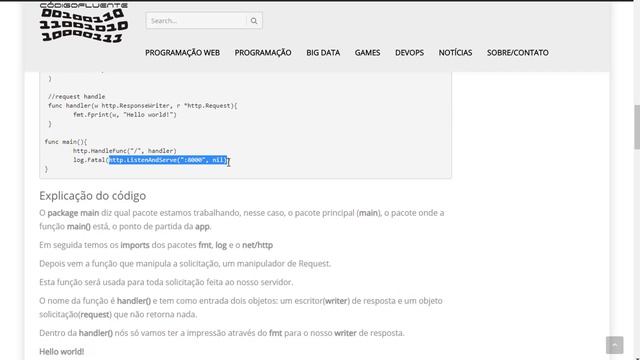
Task: Open the SOBRE/CONTATO menu
Action: pyautogui.click(x=518, y=53)
